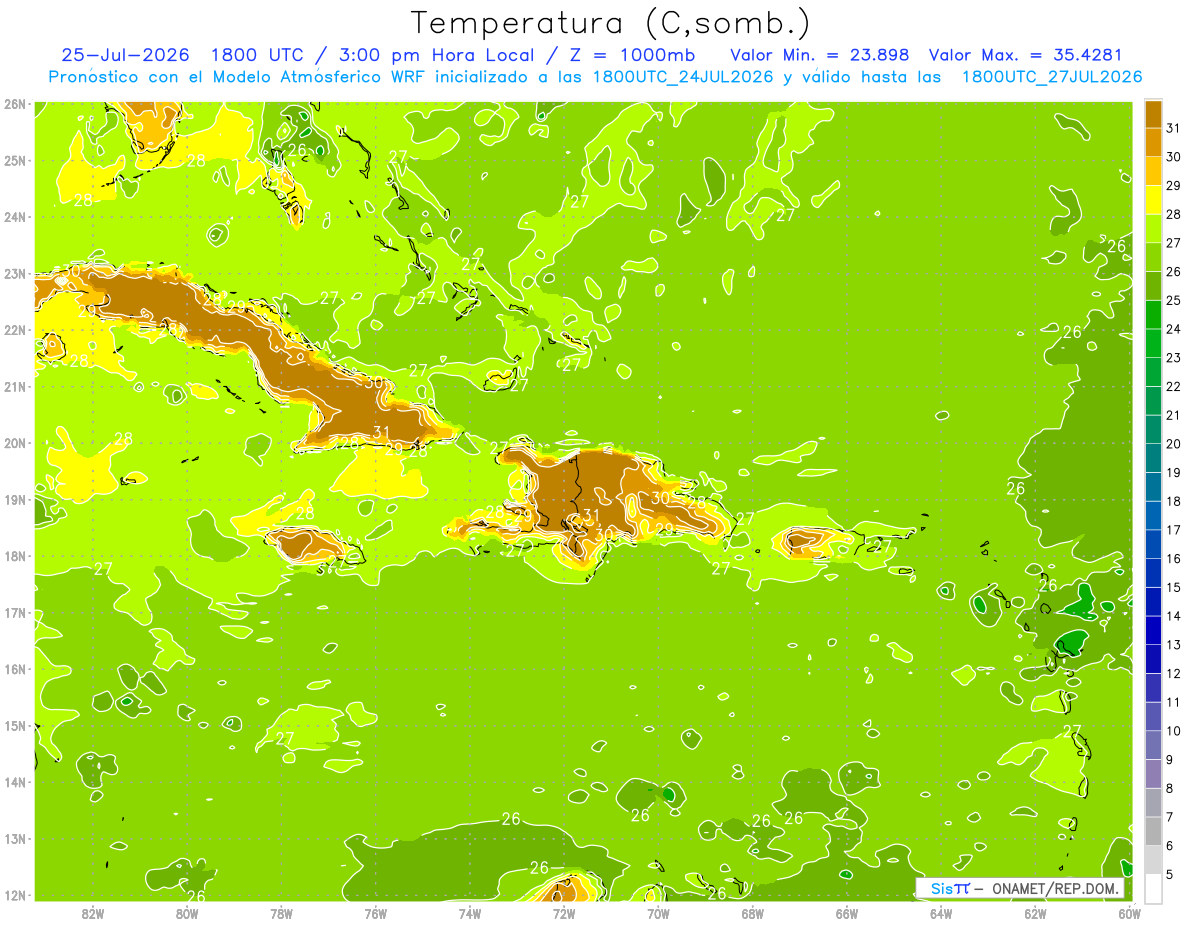Click the colorbar legend label "10"
Screen dimensions: 1200x927
coord(1174,731)
